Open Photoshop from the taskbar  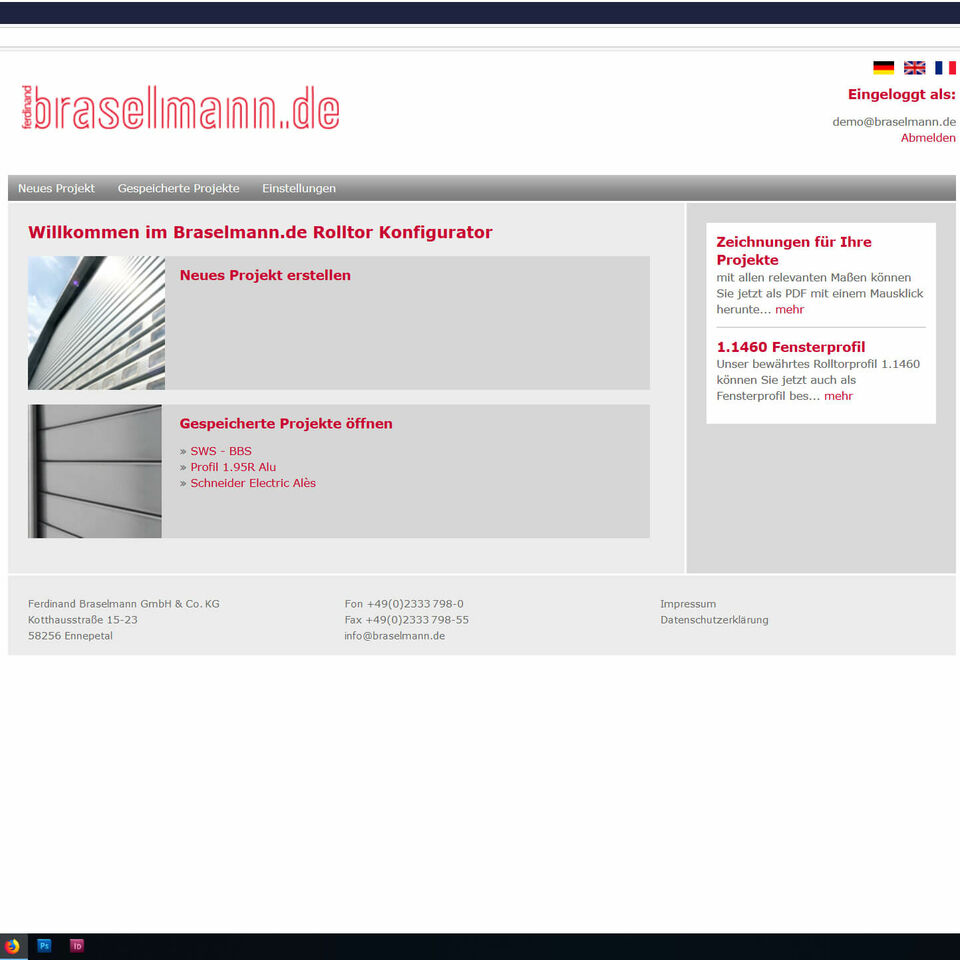[x=44, y=946]
